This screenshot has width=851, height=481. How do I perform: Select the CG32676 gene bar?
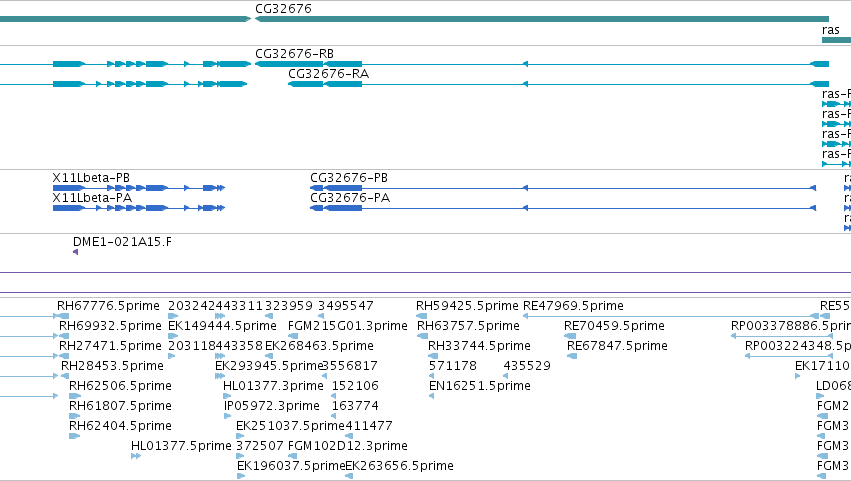542,19
